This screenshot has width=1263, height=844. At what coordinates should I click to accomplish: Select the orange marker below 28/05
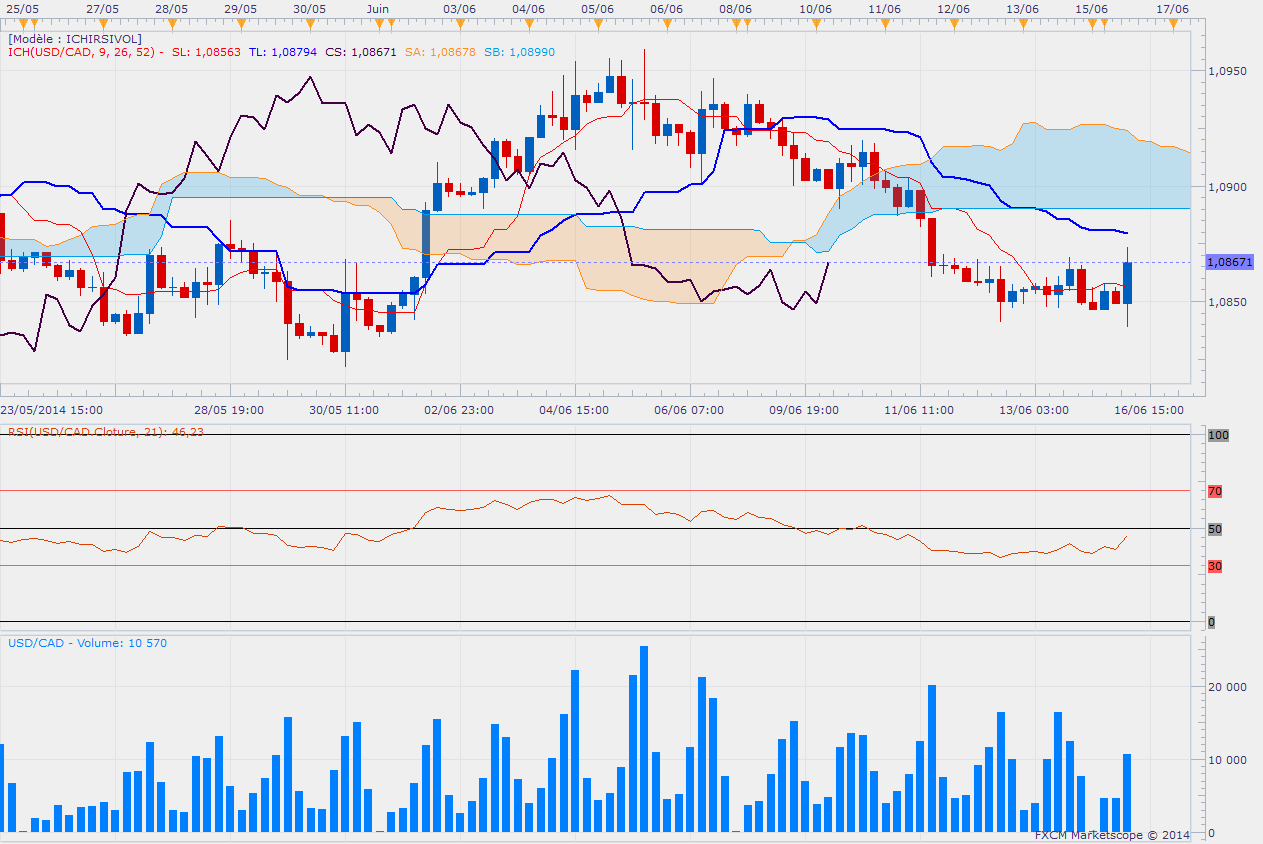coord(173,22)
